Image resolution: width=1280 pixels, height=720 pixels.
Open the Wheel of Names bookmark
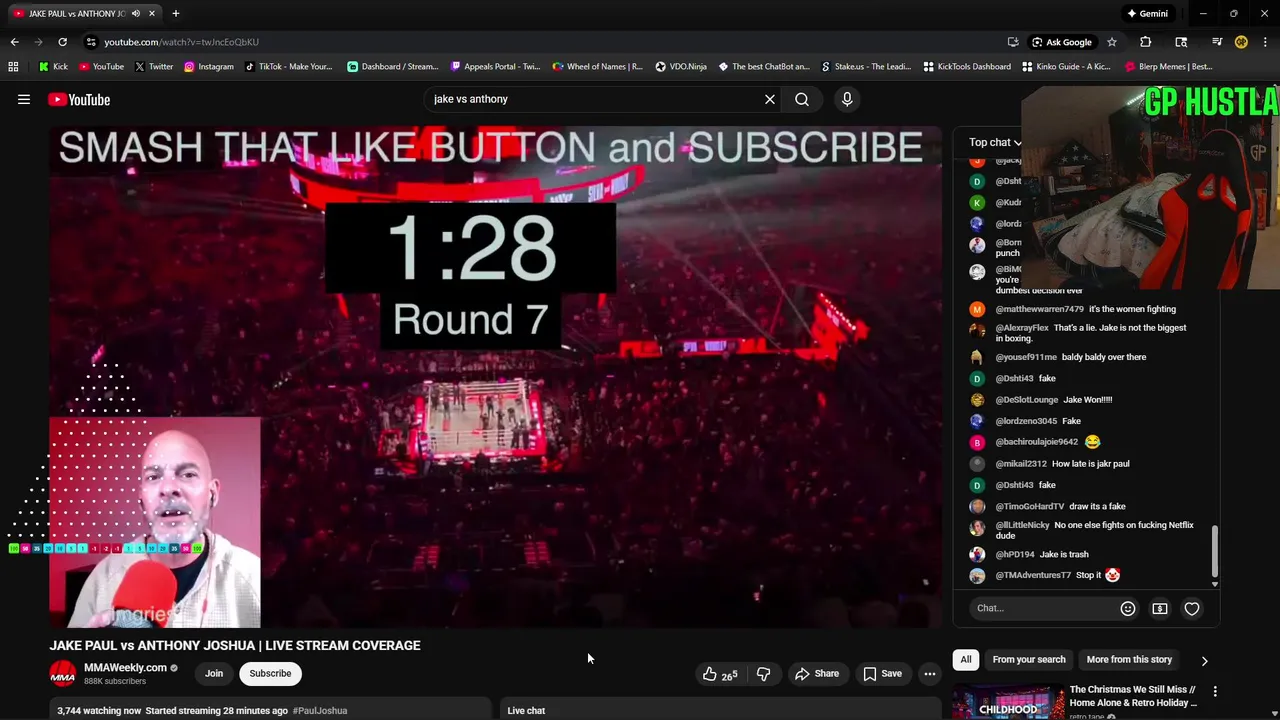point(598,67)
